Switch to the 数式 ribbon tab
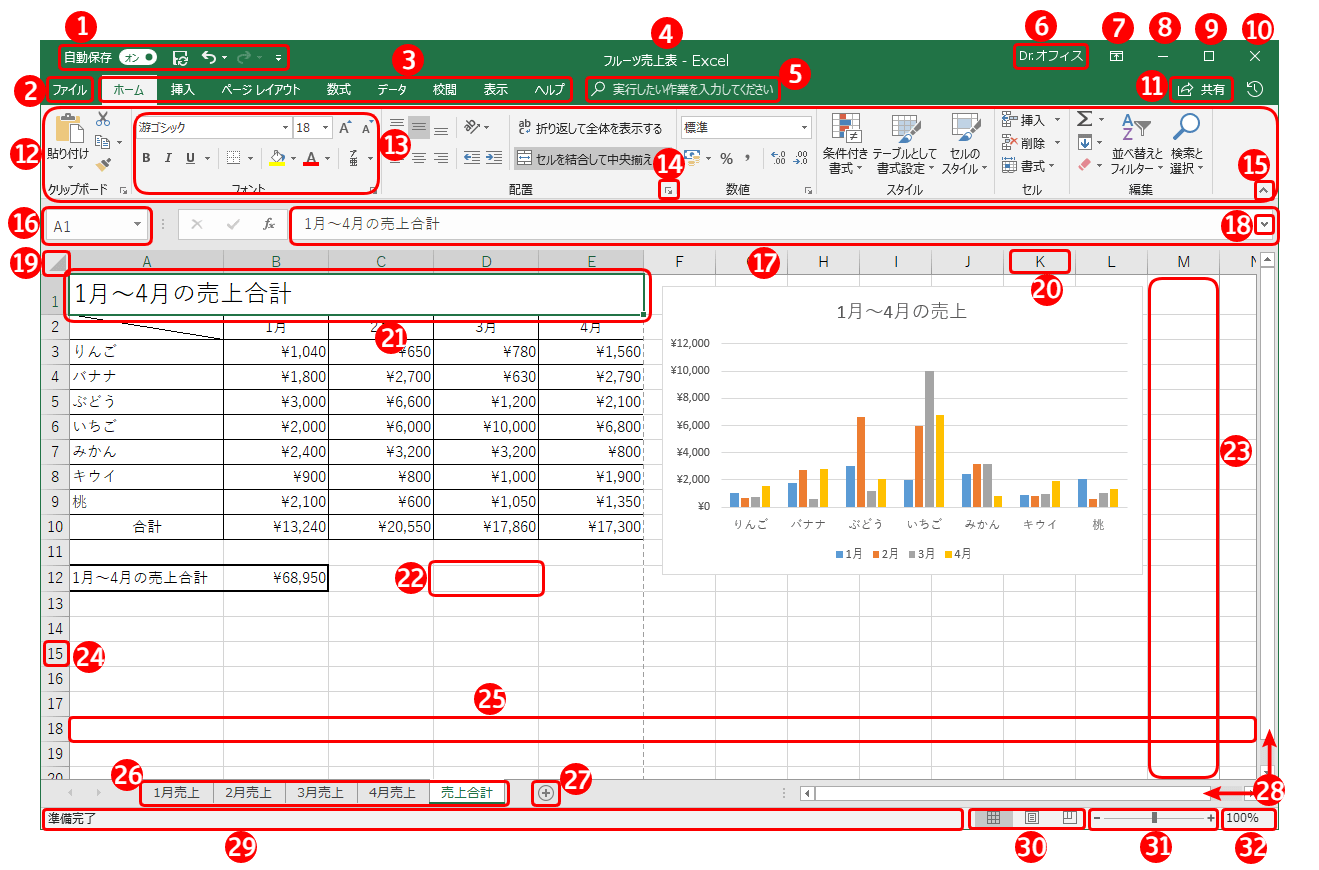Screen dimensions: 1319x870 pyautogui.click(x=339, y=89)
